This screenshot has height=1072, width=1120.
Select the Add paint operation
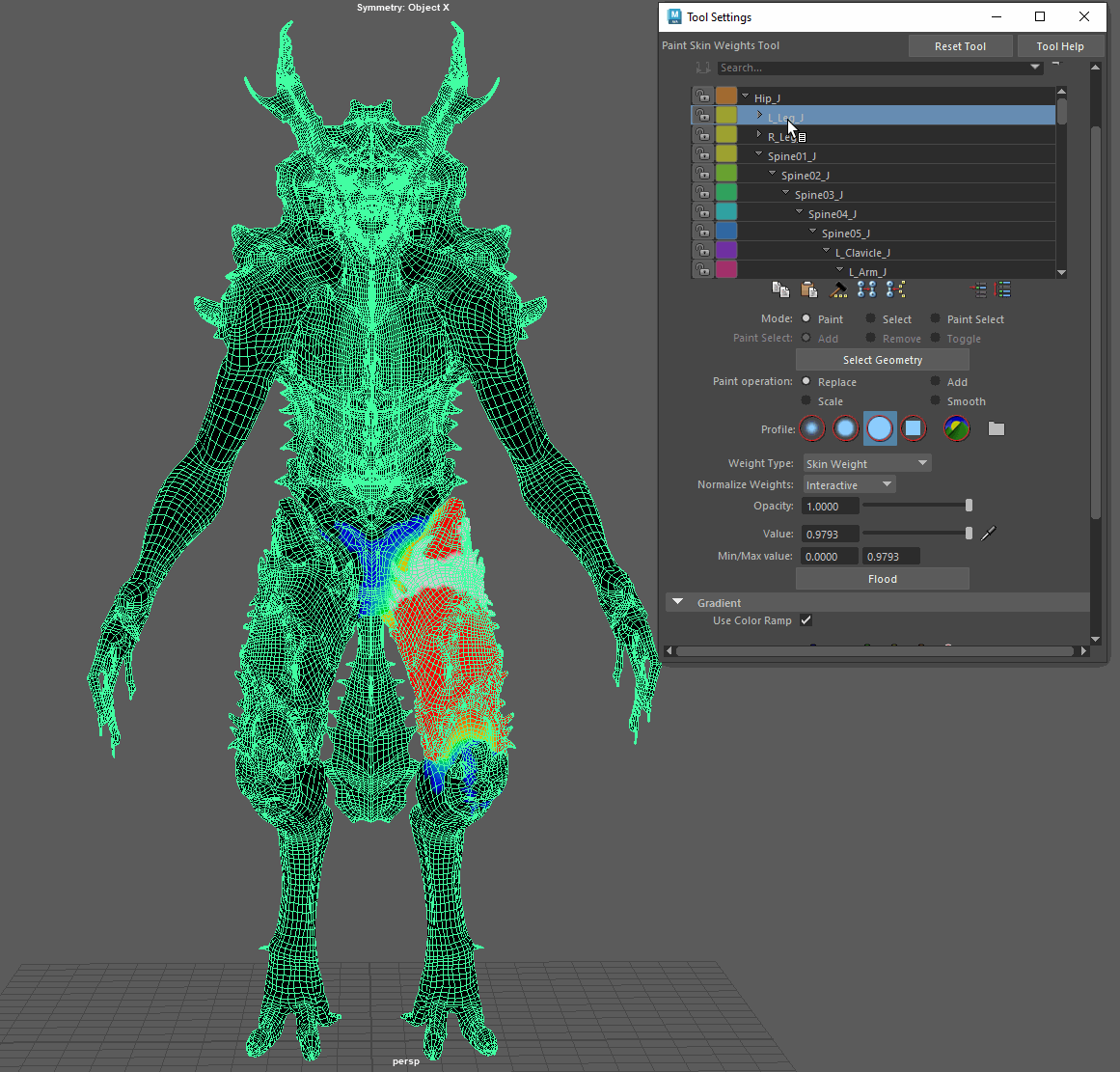936,381
